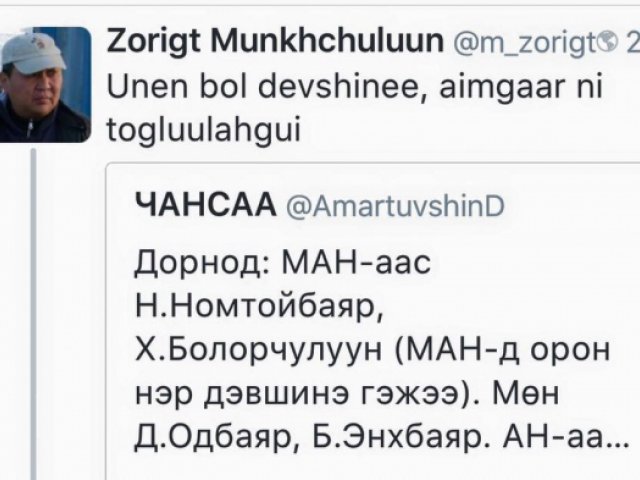Open the Zorigt Munkhchuluun display name
Viewport: 640px width, 480px height.
coord(275,41)
